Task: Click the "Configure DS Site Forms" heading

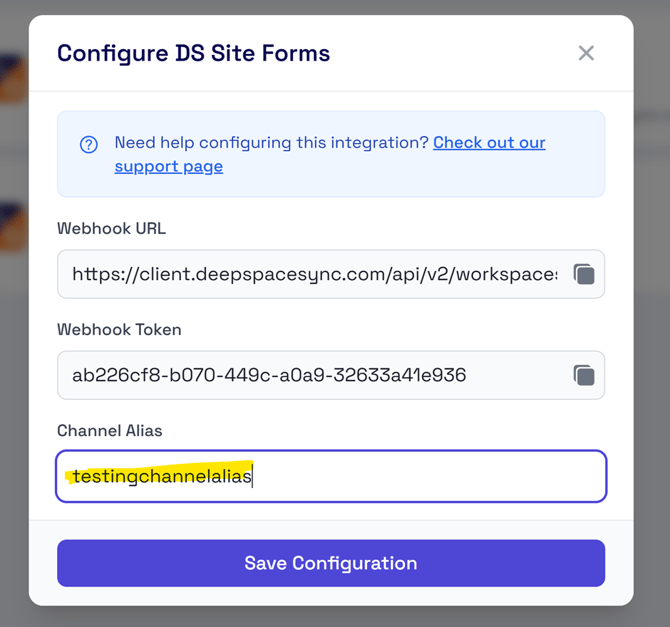Action: point(194,53)
